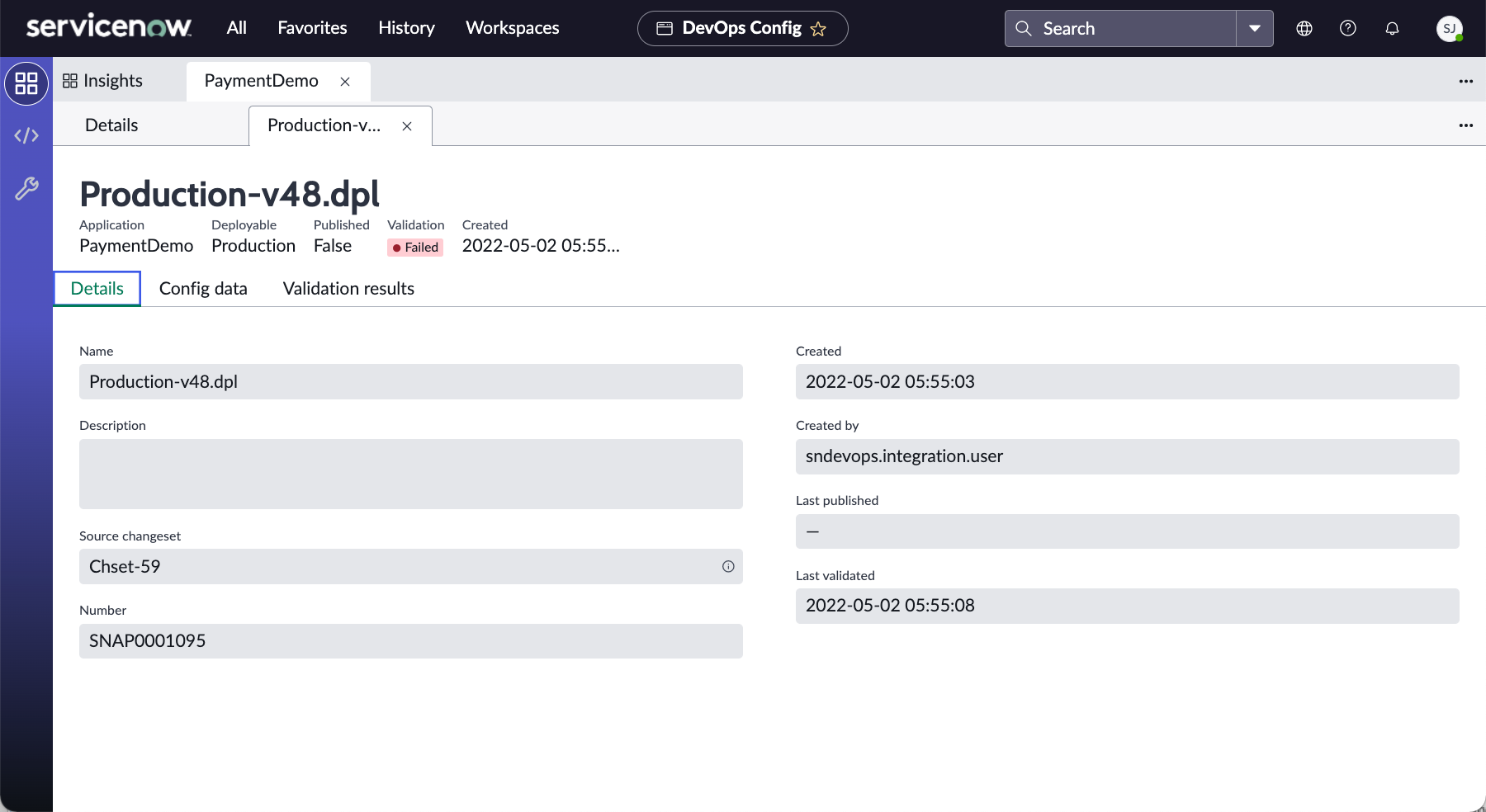Click the Failed validation badge
The height and width of the screenshot is (812, 1486).
click(415, 248)
